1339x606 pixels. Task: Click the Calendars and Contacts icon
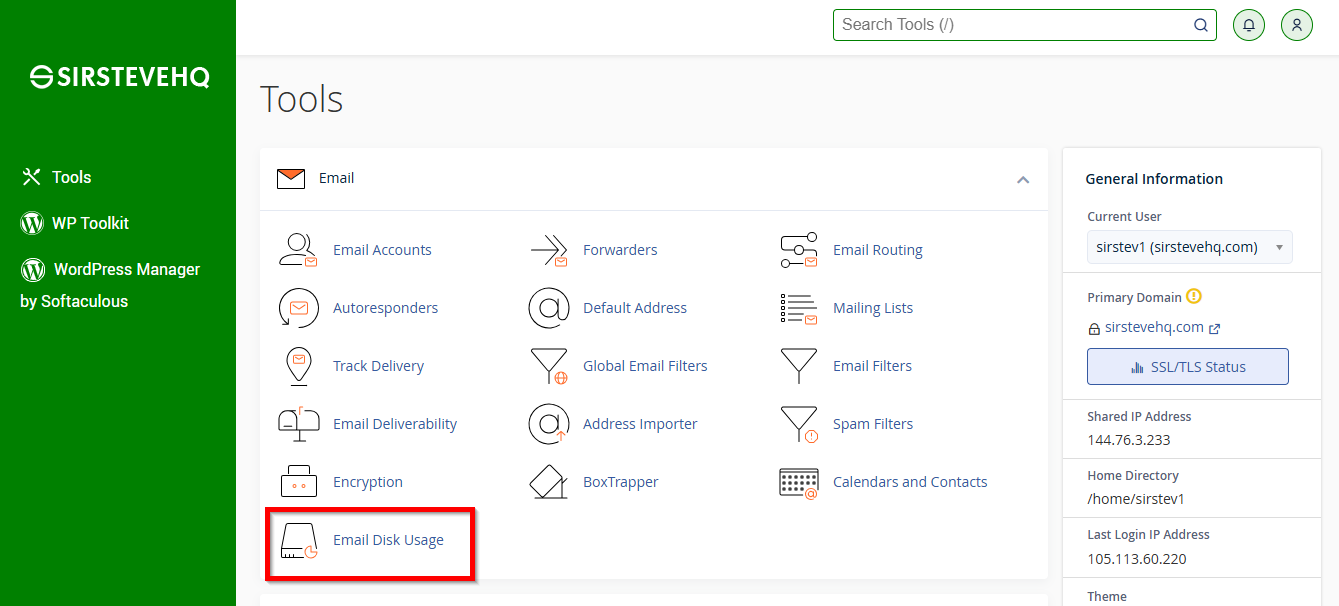pyautogui.click(x=799, y=482)
